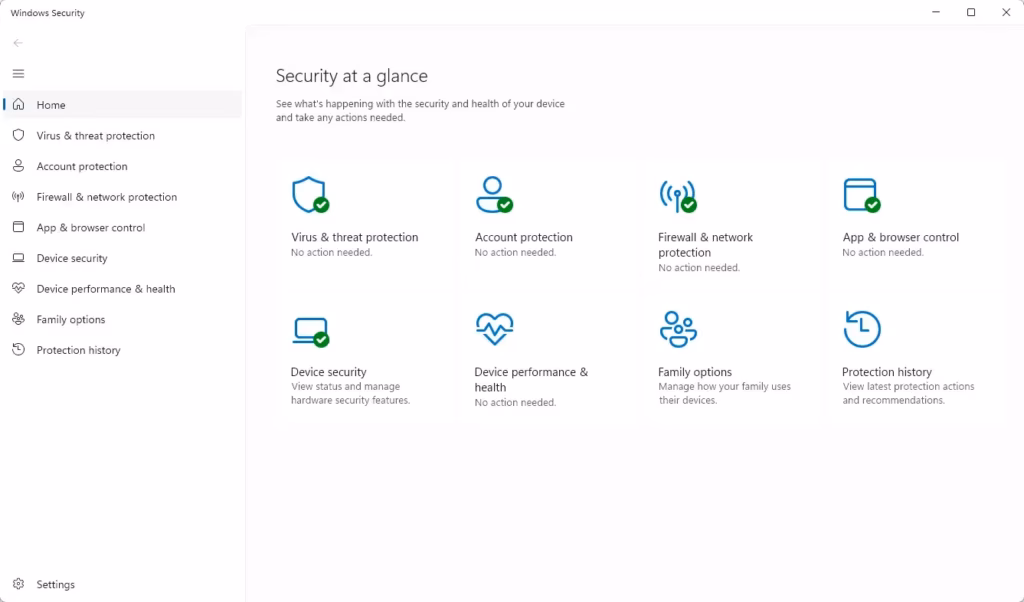
Task: Click "Manage how your family uses their devices." text
Action: tap(724, 393)
